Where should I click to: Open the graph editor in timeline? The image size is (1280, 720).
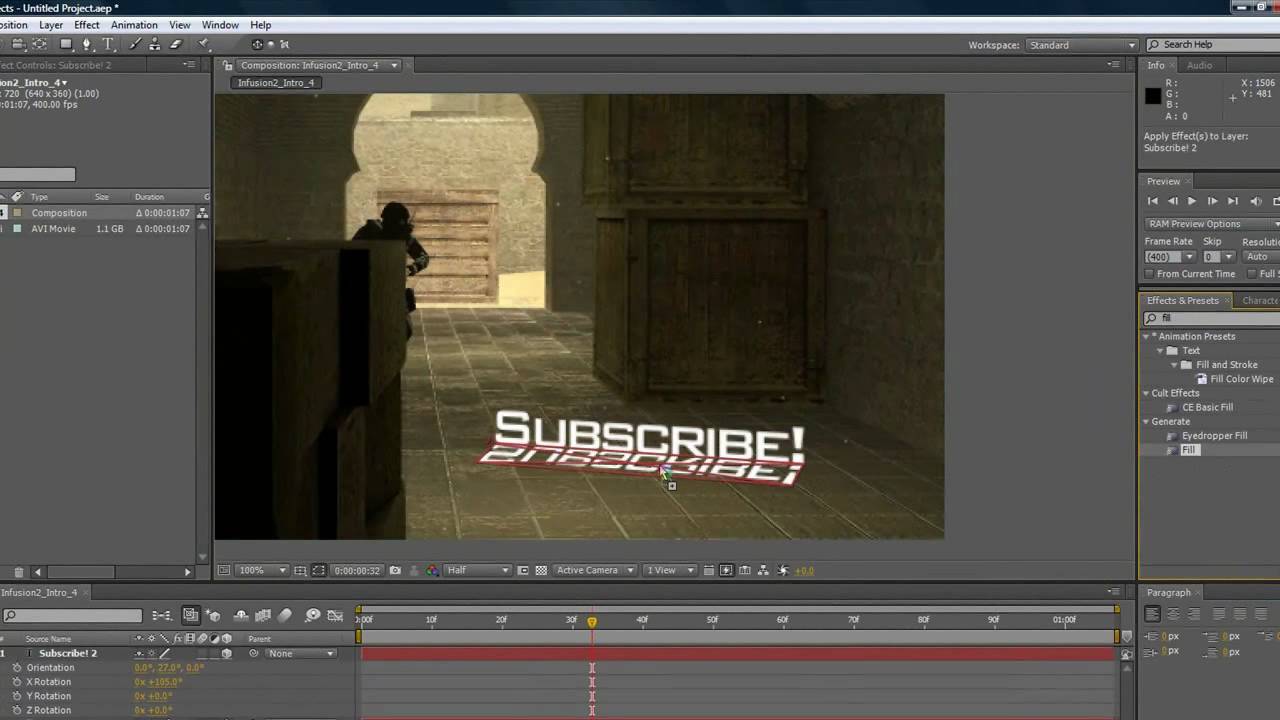[335, 615]
